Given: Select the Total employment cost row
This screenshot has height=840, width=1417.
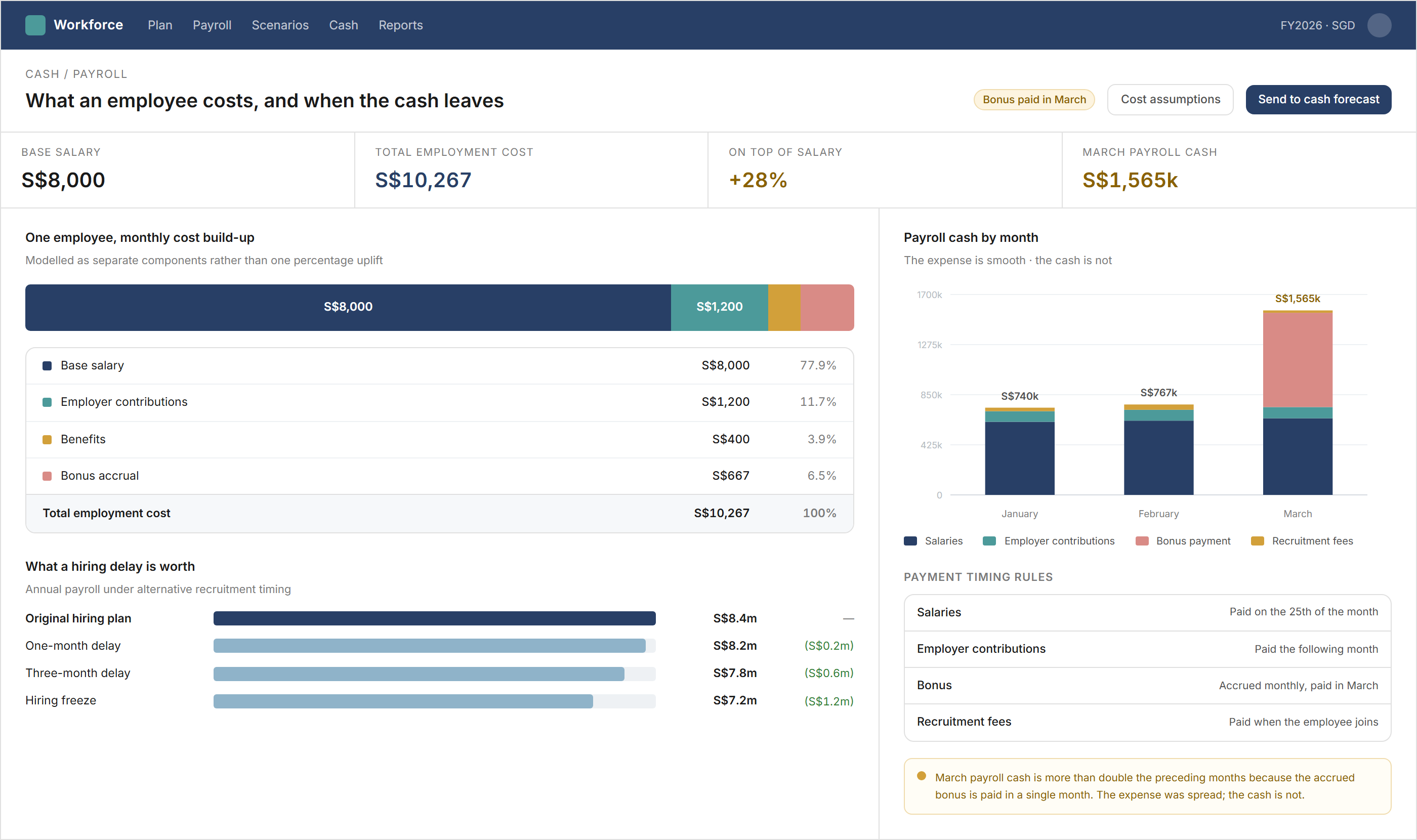Looking at the screenshot, I should [439, 514].
